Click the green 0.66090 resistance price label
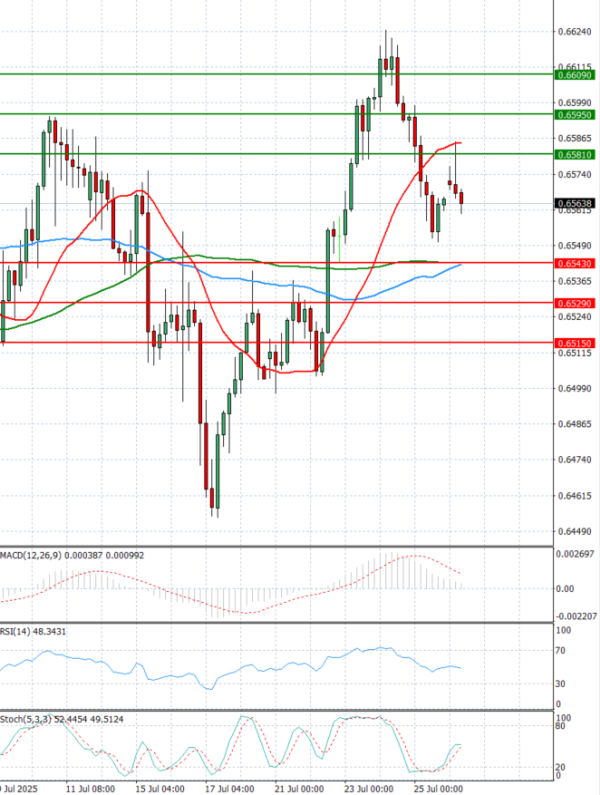Screen dimensions: 600x795 [575, 75]
